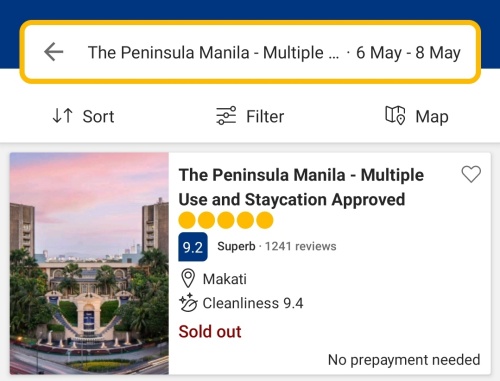Click the map pin icon beside Map

coord(395,115)
